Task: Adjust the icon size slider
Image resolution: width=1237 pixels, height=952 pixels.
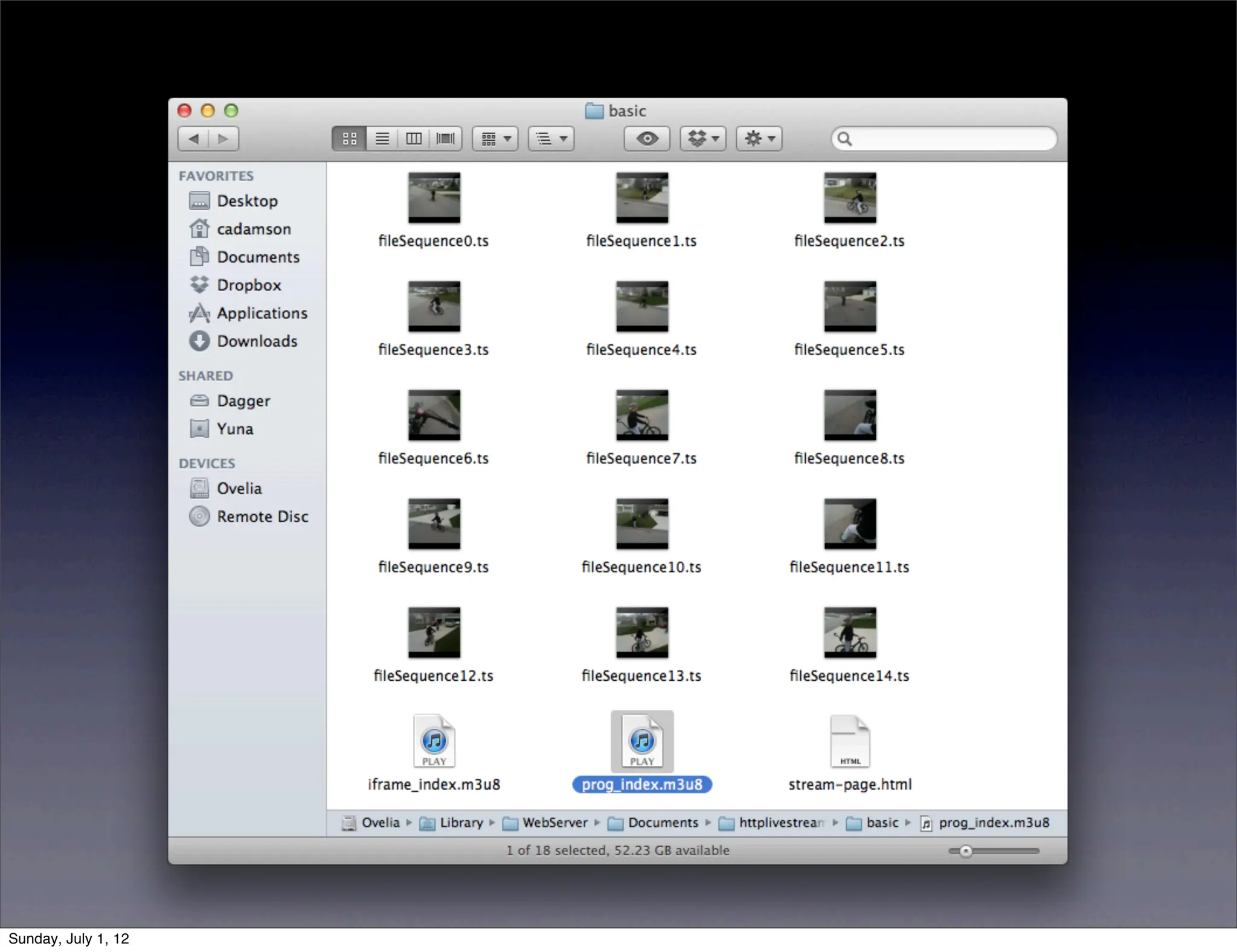Action: coord(966,851)
